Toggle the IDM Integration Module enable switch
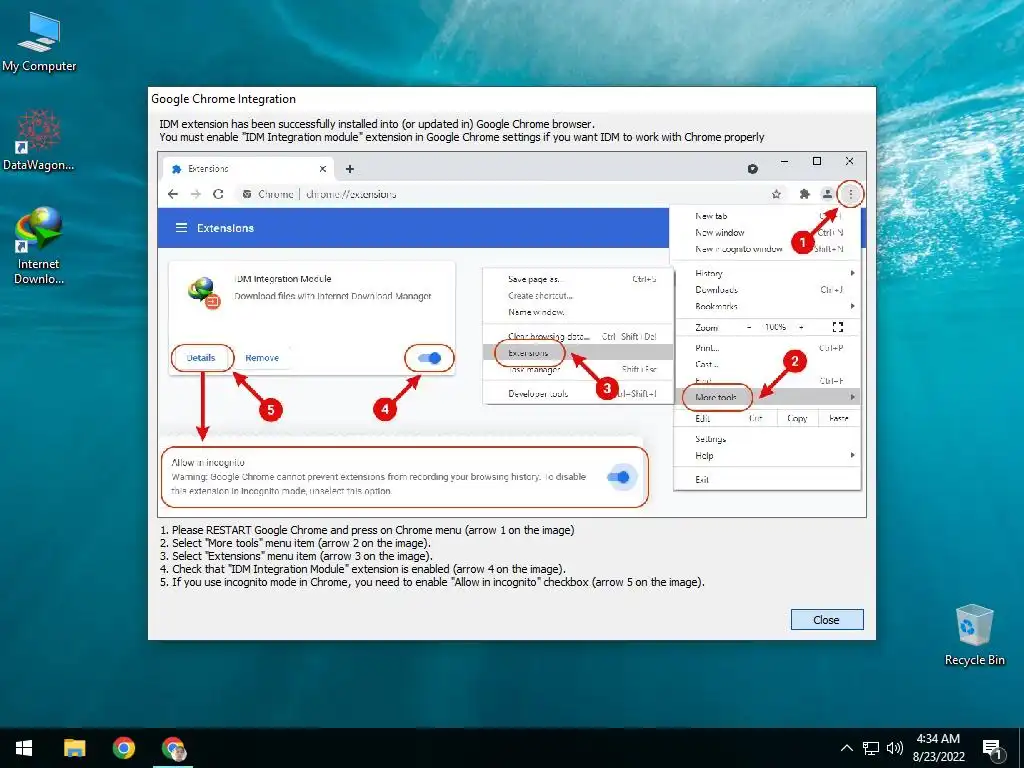 tap(430, 358)
